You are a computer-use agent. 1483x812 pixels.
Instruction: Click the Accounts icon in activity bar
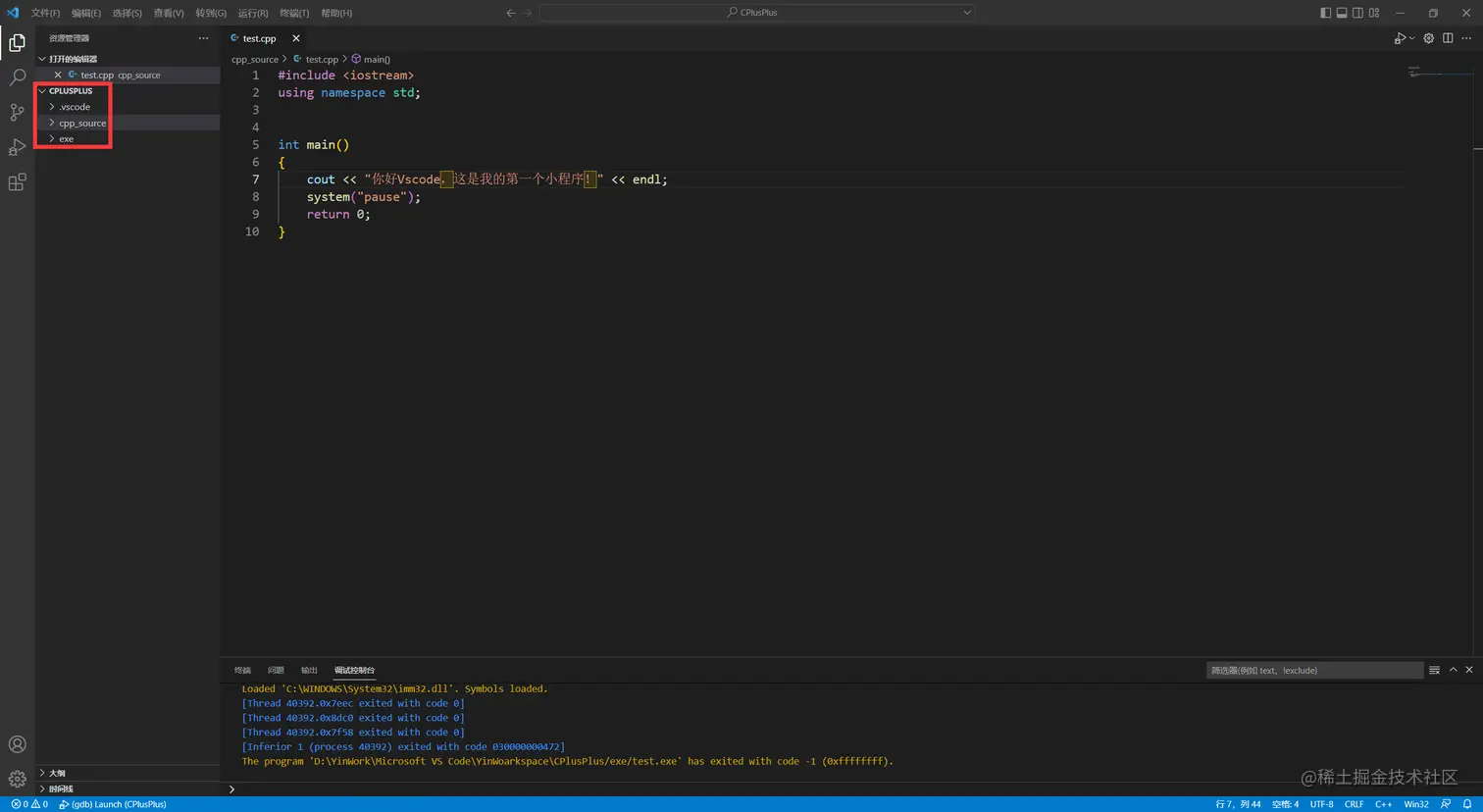tap(17, 744)
